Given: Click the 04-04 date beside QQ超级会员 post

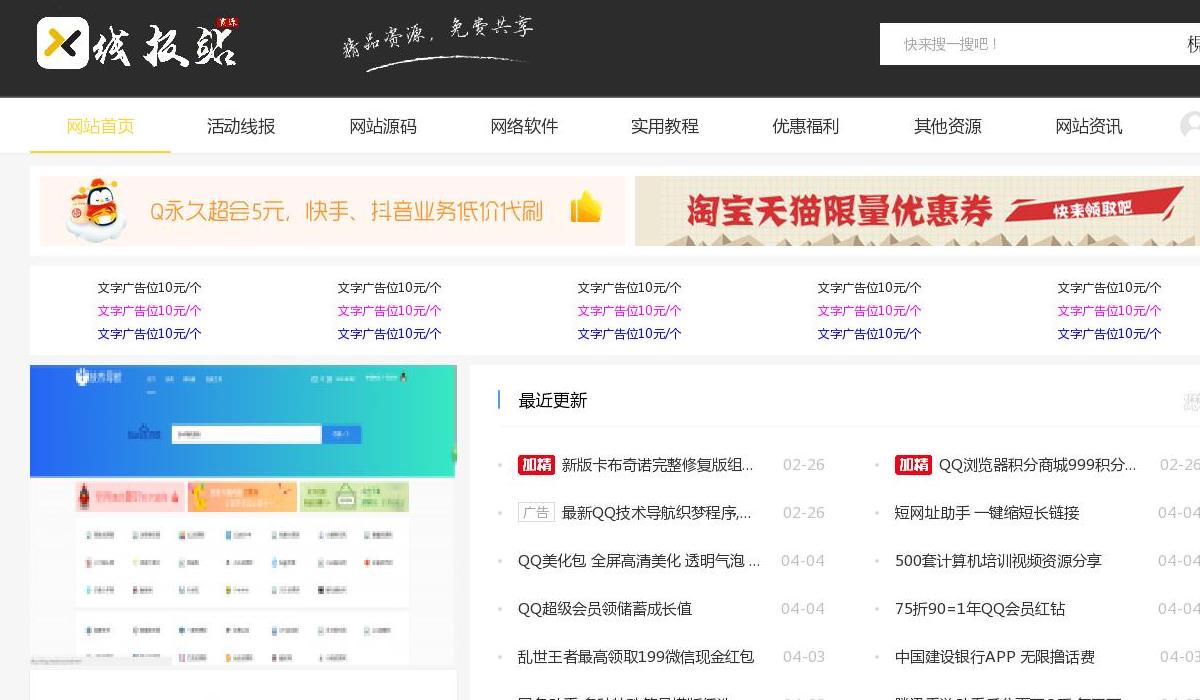Looking at the screenshot, I should [x=803, y=609].
